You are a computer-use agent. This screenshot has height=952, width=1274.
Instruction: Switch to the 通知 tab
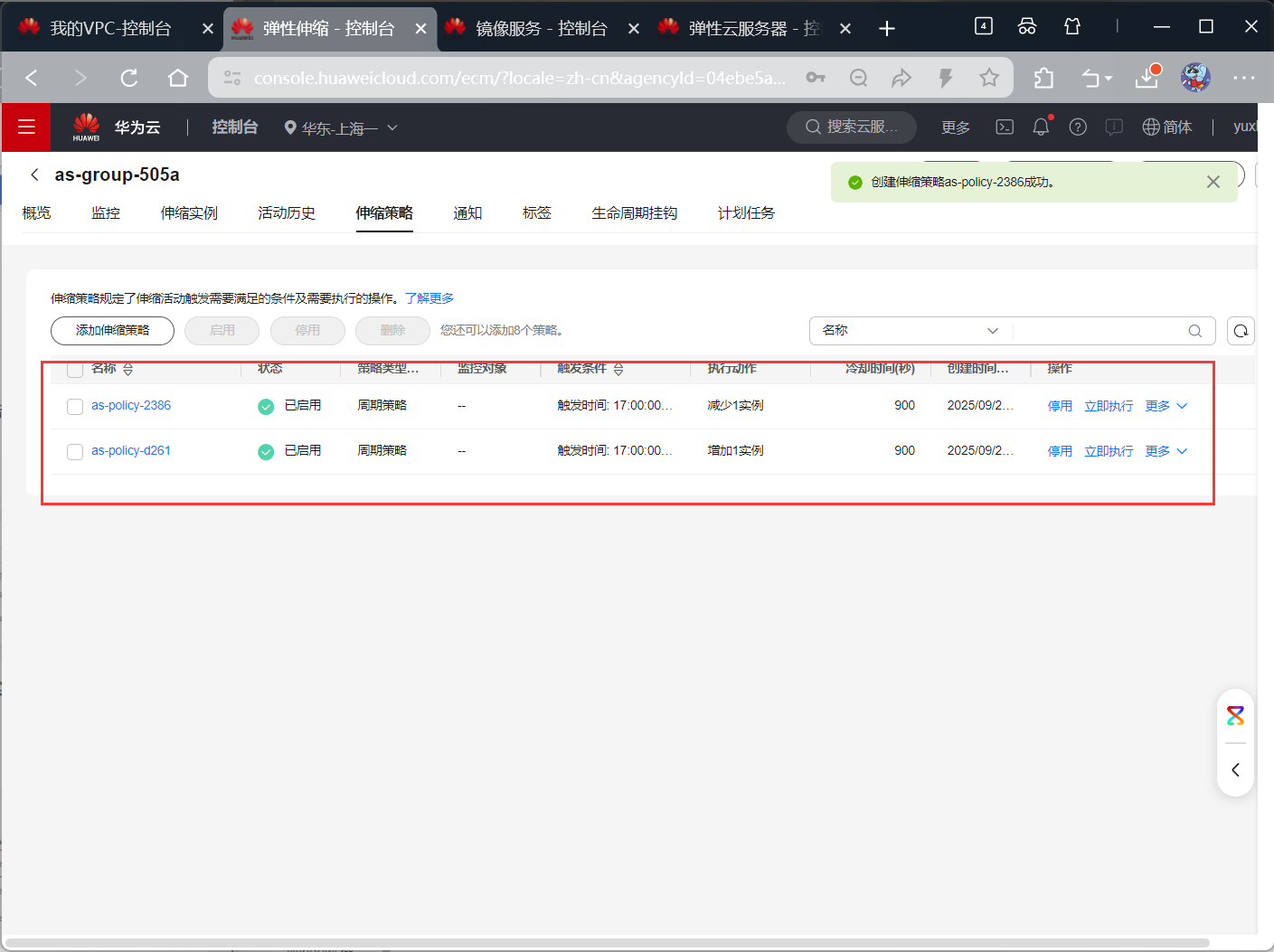[x=467, y=213]
